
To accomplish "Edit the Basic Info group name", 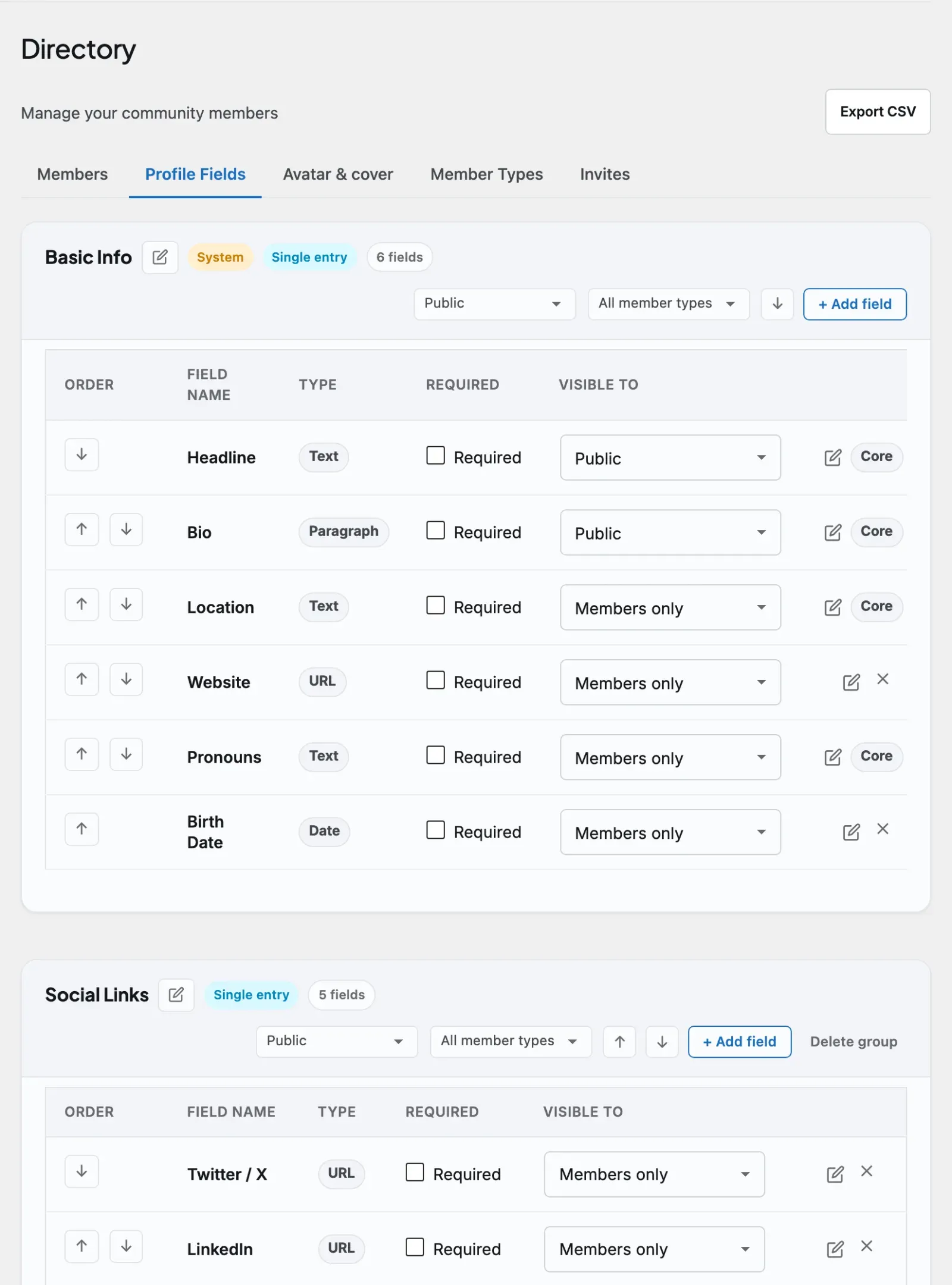I will [x=159, y=257].
